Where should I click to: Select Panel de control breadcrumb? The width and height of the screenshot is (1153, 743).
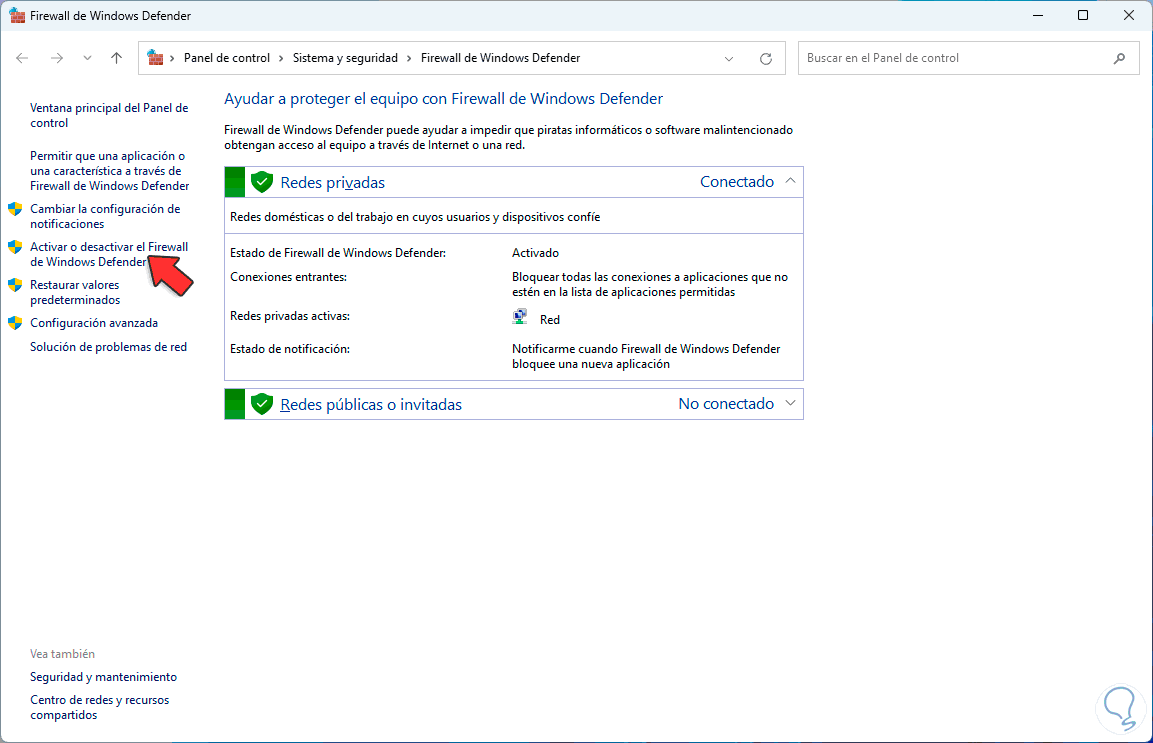[x=226, y=58]
